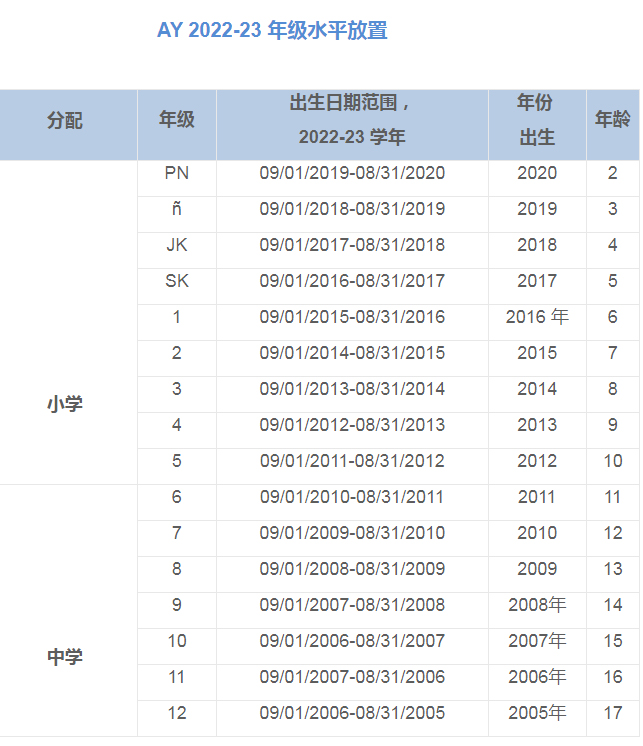
Task: Select the 出生日期范围 column header
Action: [352, 121]
